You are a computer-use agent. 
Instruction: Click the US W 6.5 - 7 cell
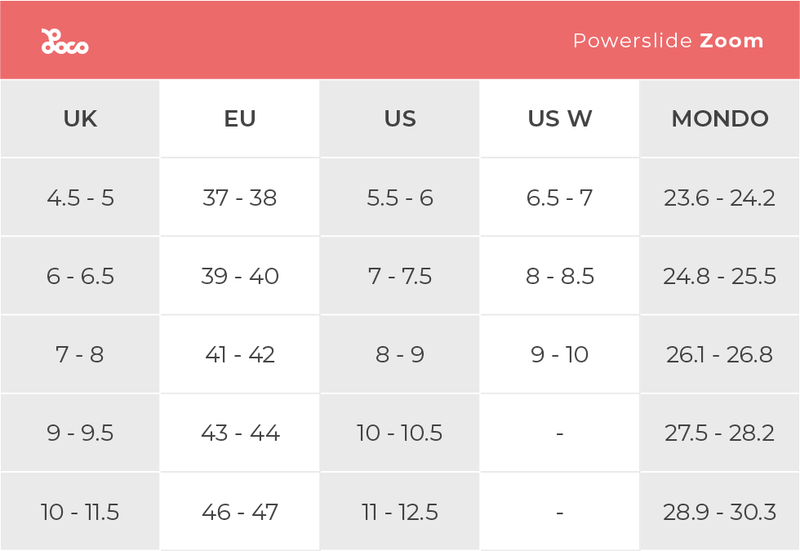[560, 198]
